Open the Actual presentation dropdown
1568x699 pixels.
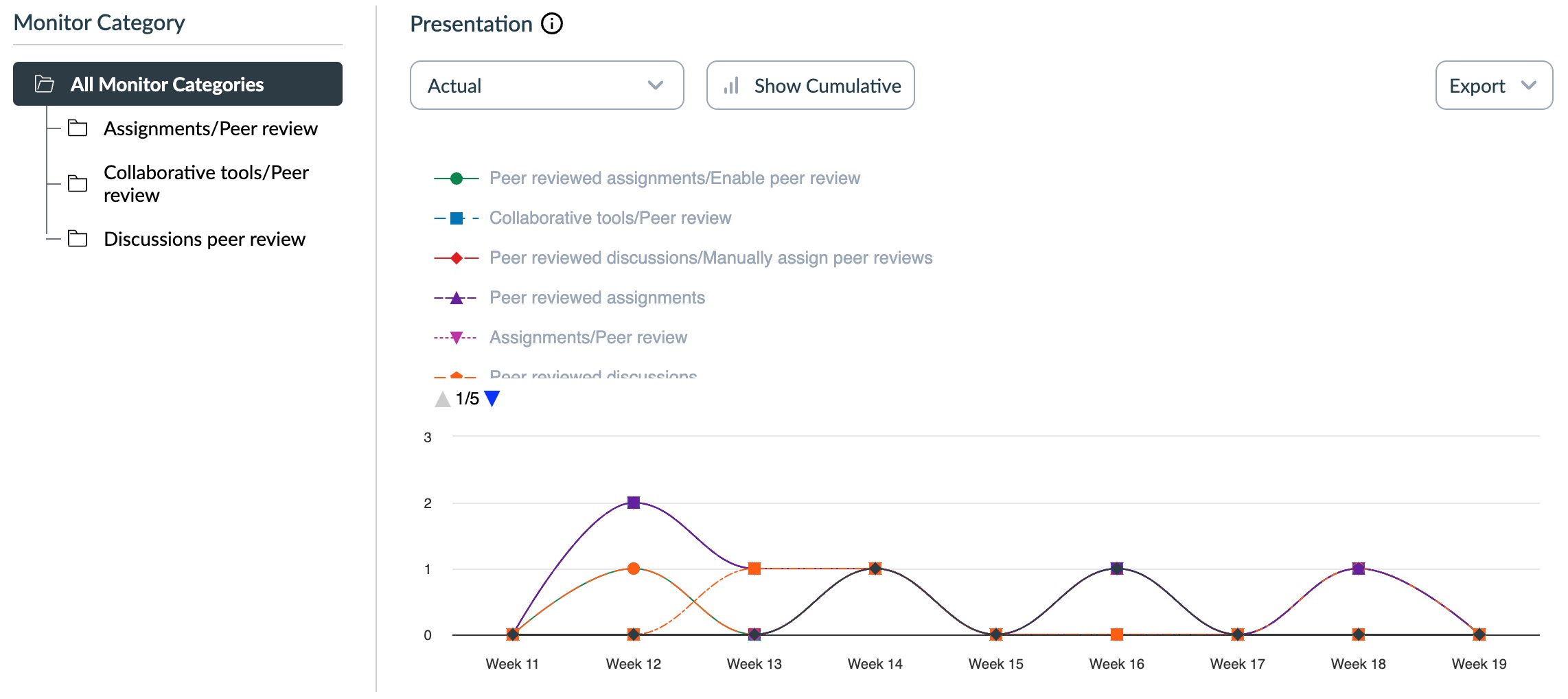(x=546, y=85)
